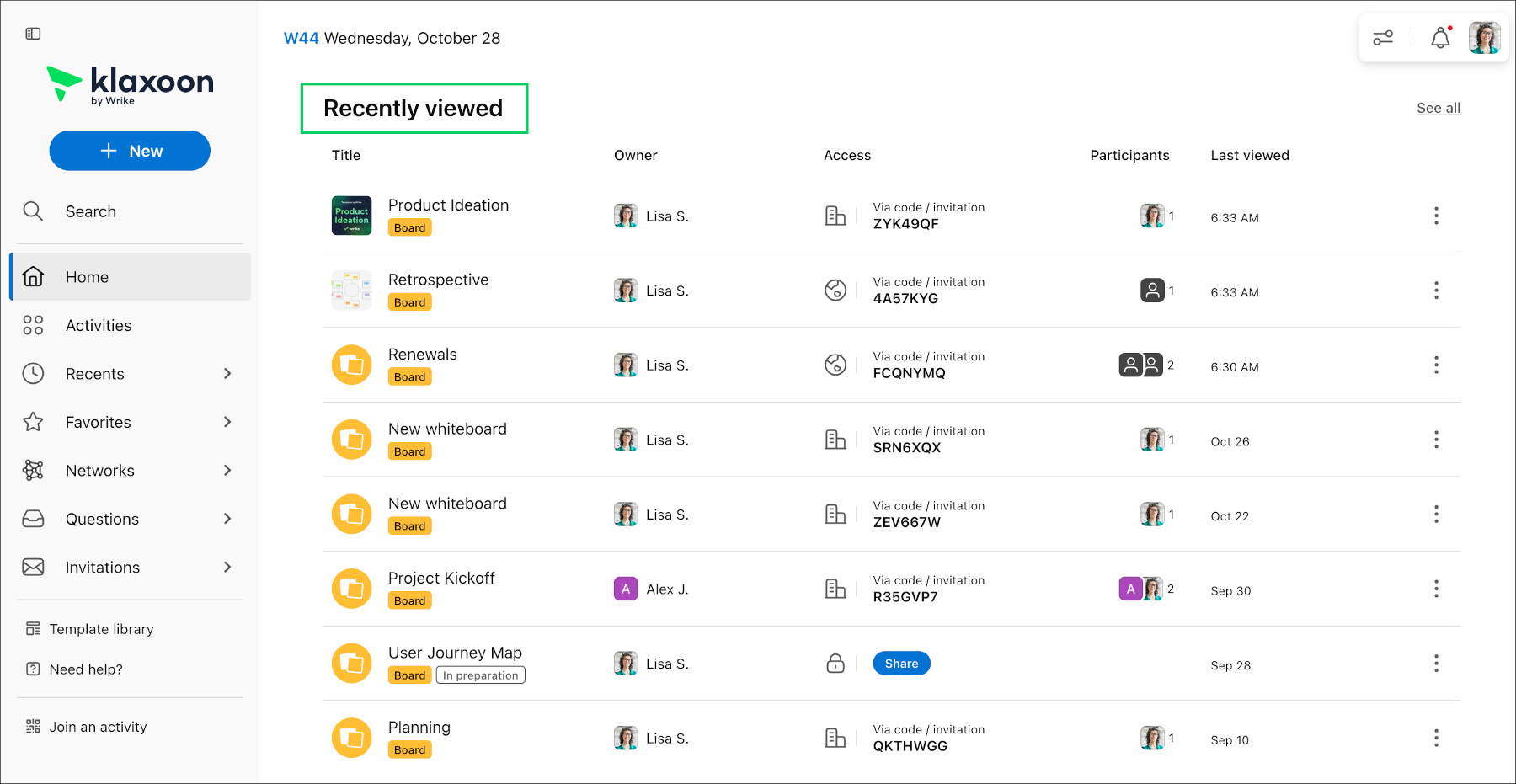Click the Questions inbox icon
1516x784 pixels.
33,519
